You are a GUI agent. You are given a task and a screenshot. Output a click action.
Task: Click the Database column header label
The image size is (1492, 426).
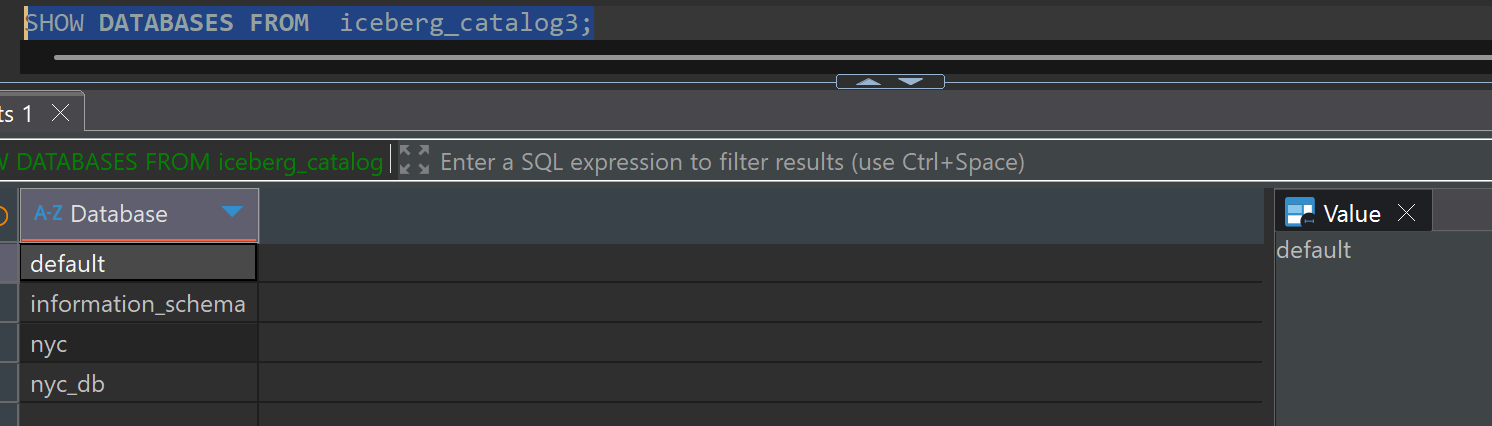point(119,214)
